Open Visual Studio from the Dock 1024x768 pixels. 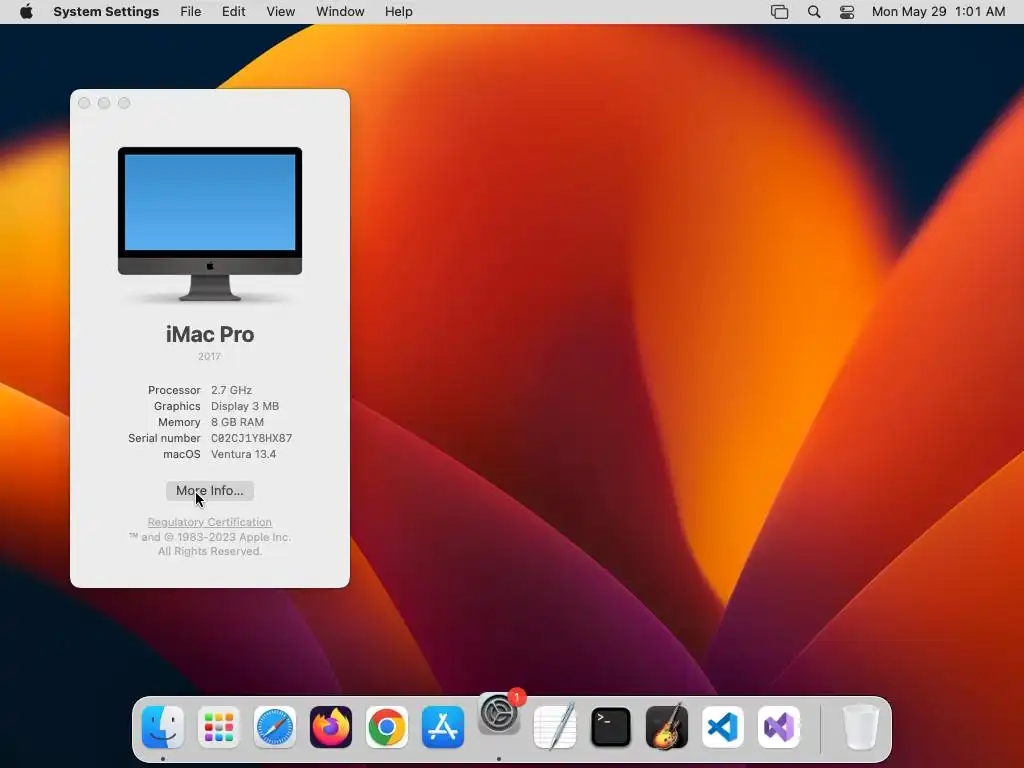coord(779,727)
